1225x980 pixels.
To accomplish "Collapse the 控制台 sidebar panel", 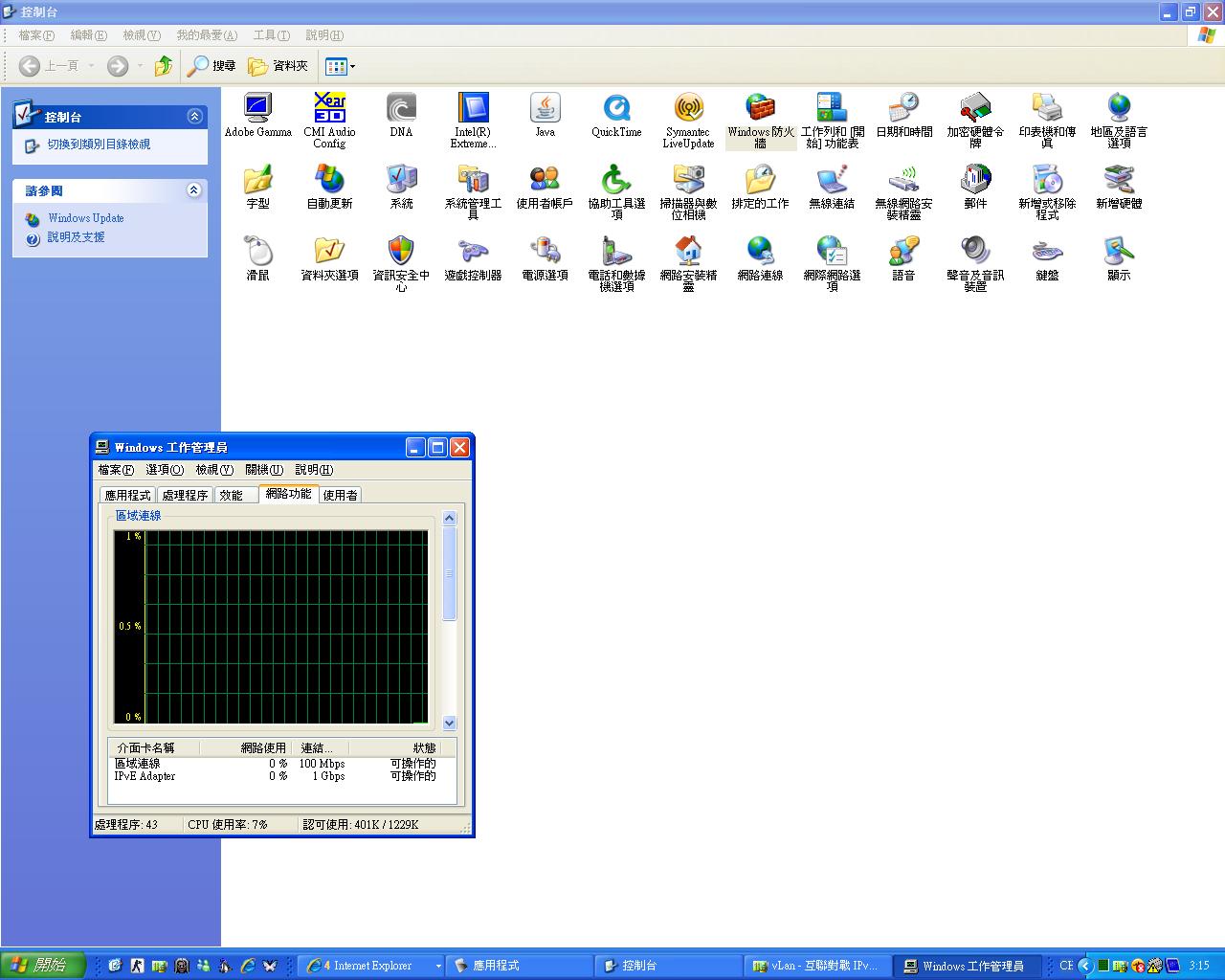I will tap(194, 117).
